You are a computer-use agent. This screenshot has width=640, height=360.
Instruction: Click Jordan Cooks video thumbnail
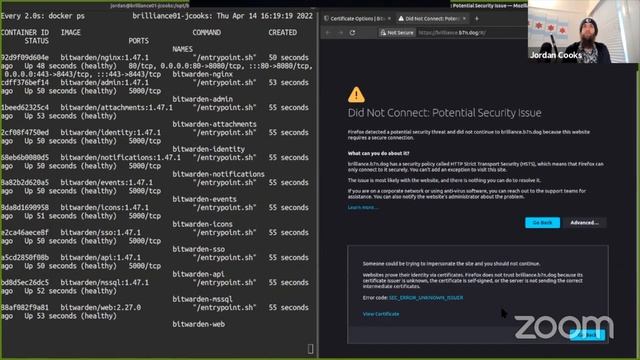584,31
